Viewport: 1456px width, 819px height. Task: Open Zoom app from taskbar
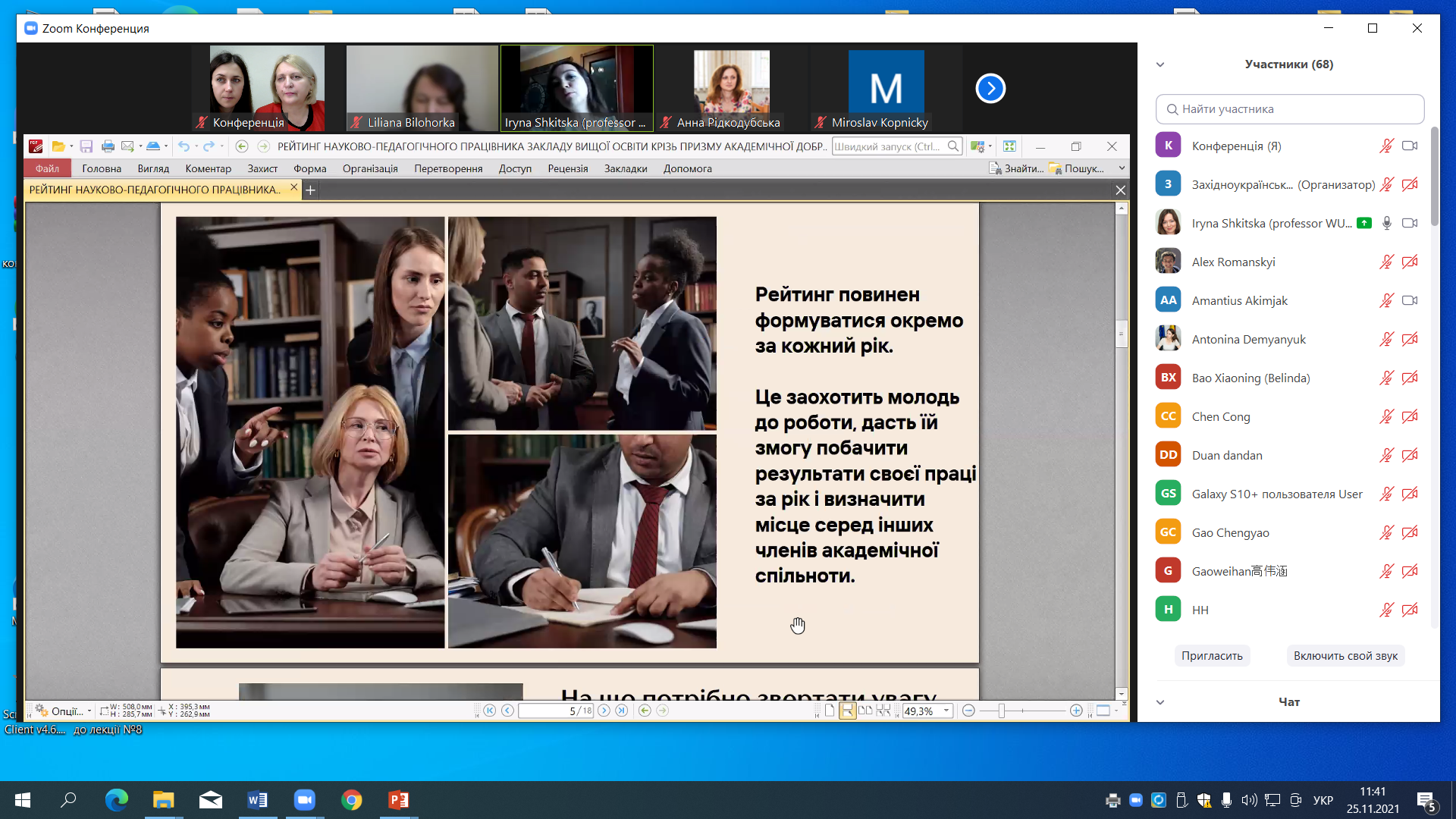click(x=304, y=800)
